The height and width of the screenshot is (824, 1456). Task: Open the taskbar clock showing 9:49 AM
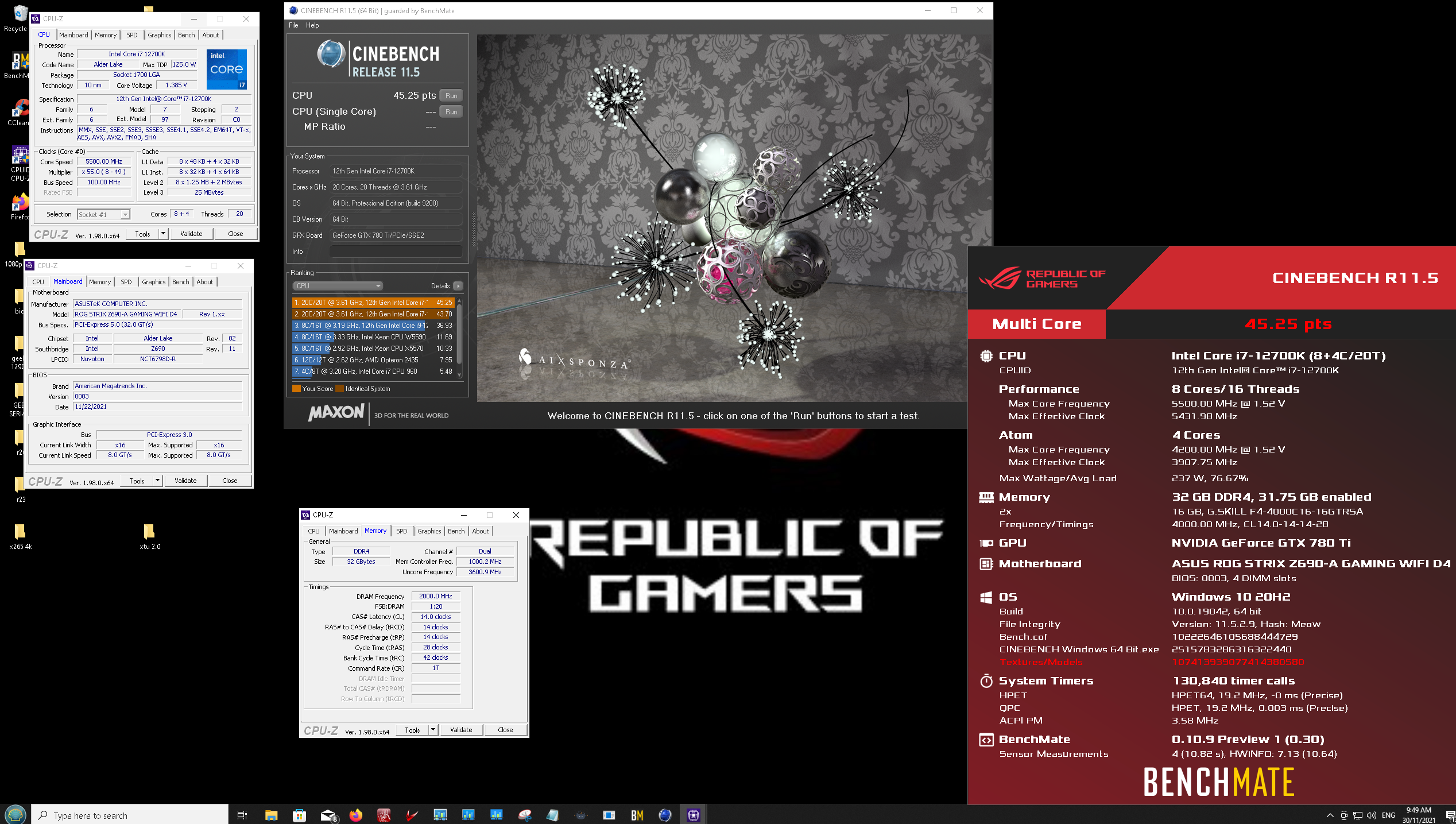[1419, 815]
